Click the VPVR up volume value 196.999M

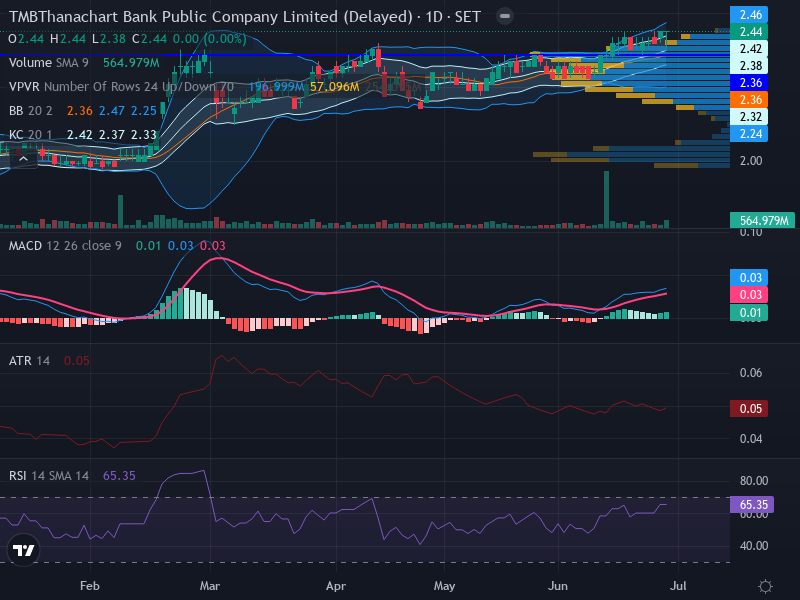pyautogui.click(x=276, y=87)
